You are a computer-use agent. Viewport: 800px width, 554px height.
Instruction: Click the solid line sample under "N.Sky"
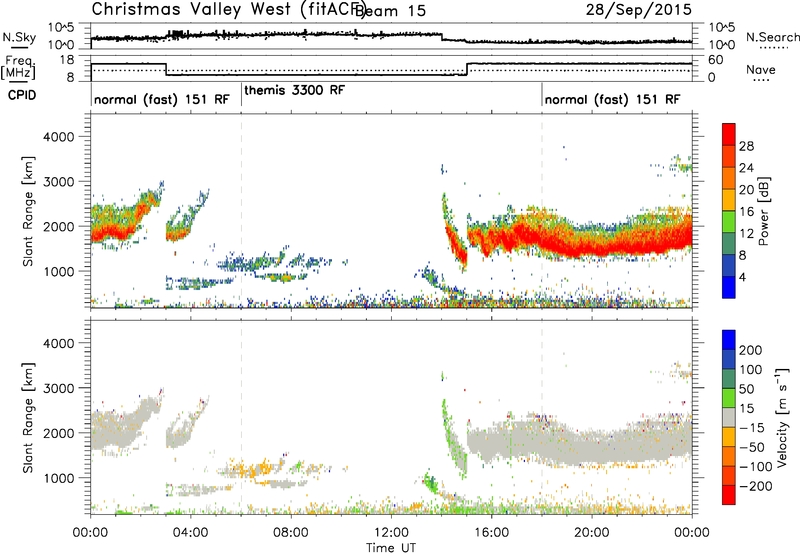(x=18, y=47)
